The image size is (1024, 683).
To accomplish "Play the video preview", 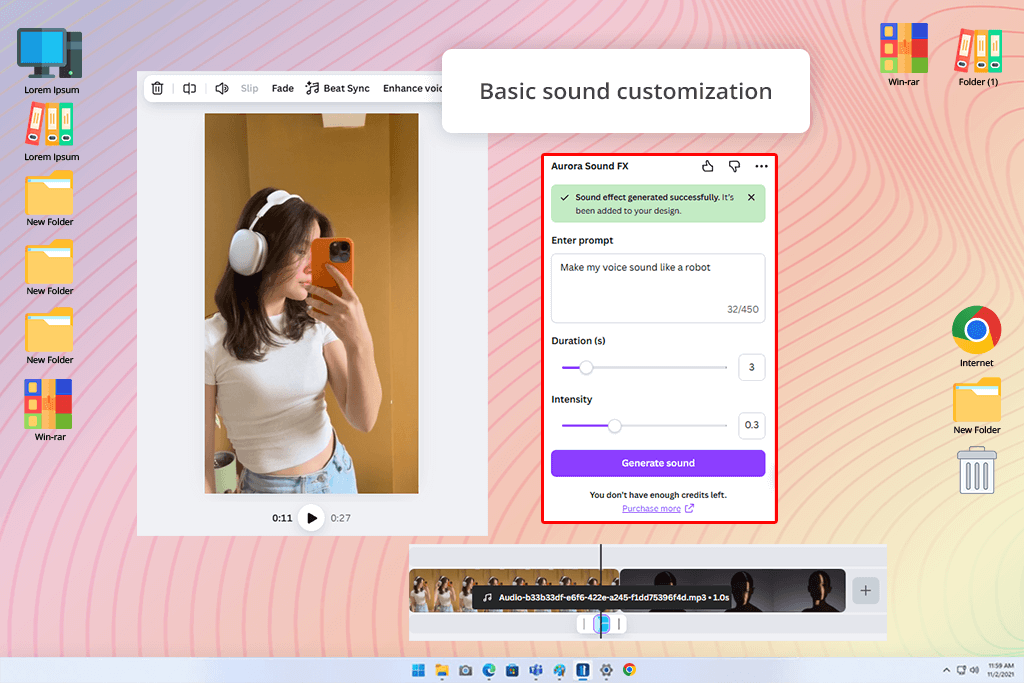I will coord(312,518).
